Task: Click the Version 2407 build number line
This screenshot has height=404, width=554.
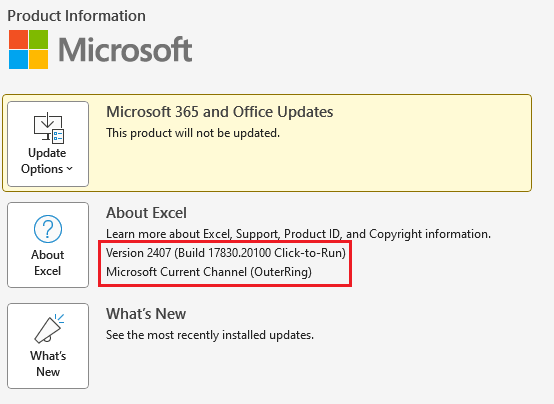Action: click(226, 253)
